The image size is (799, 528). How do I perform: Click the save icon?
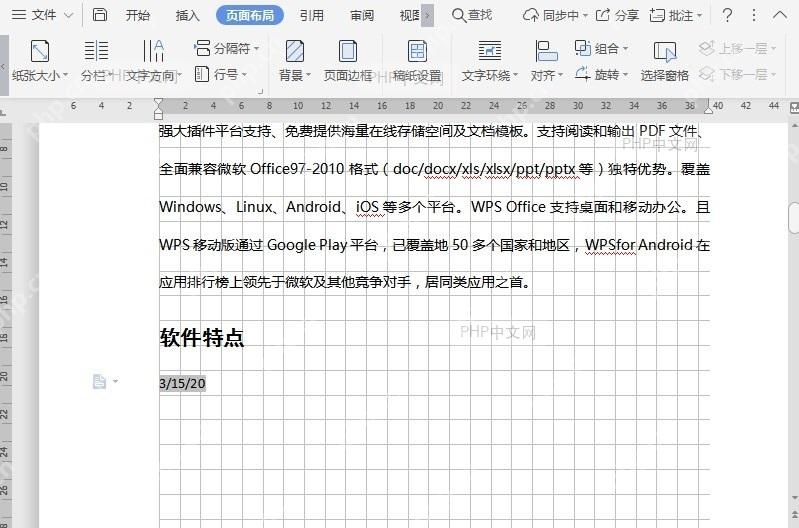99,15
